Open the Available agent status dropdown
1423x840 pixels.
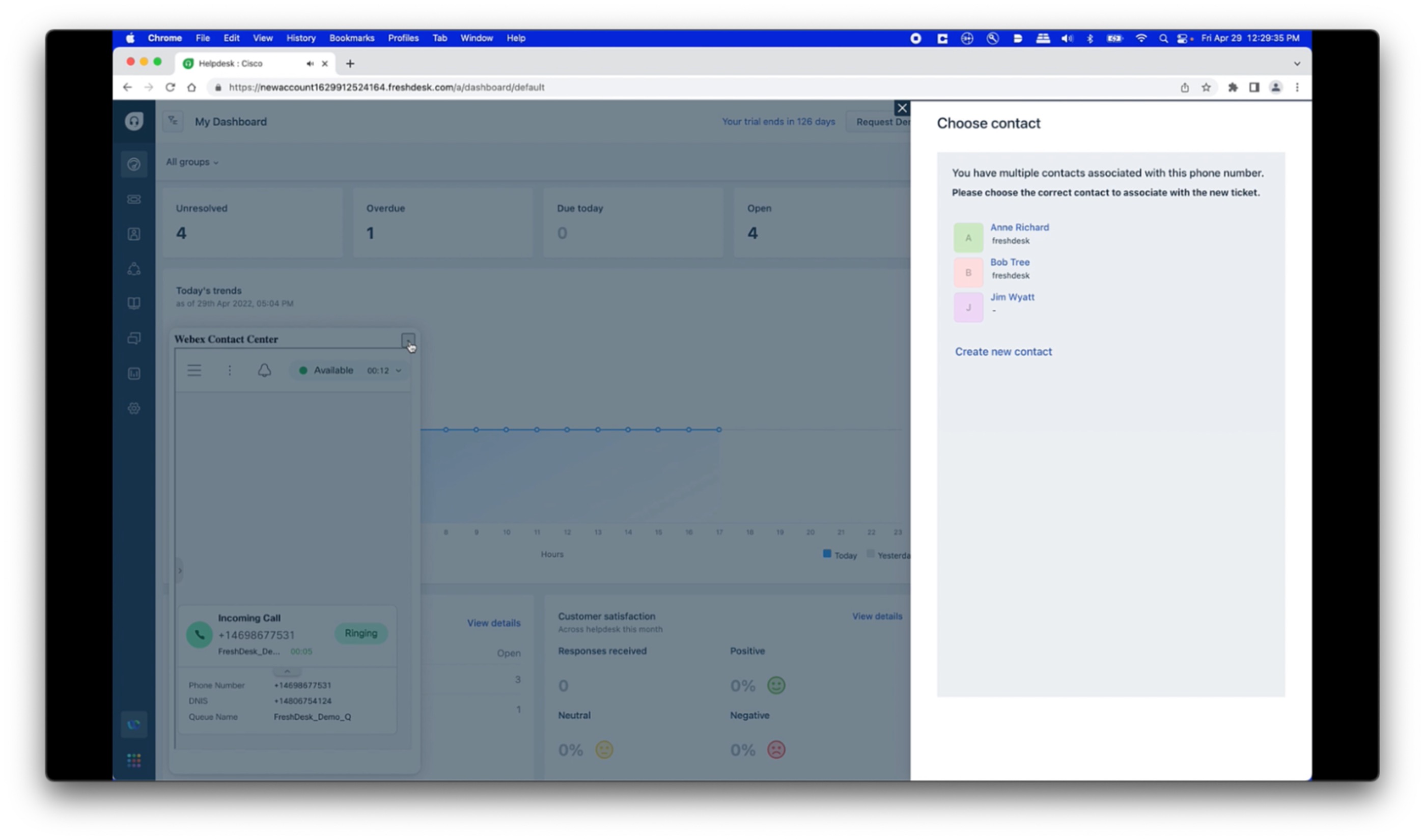350,371
